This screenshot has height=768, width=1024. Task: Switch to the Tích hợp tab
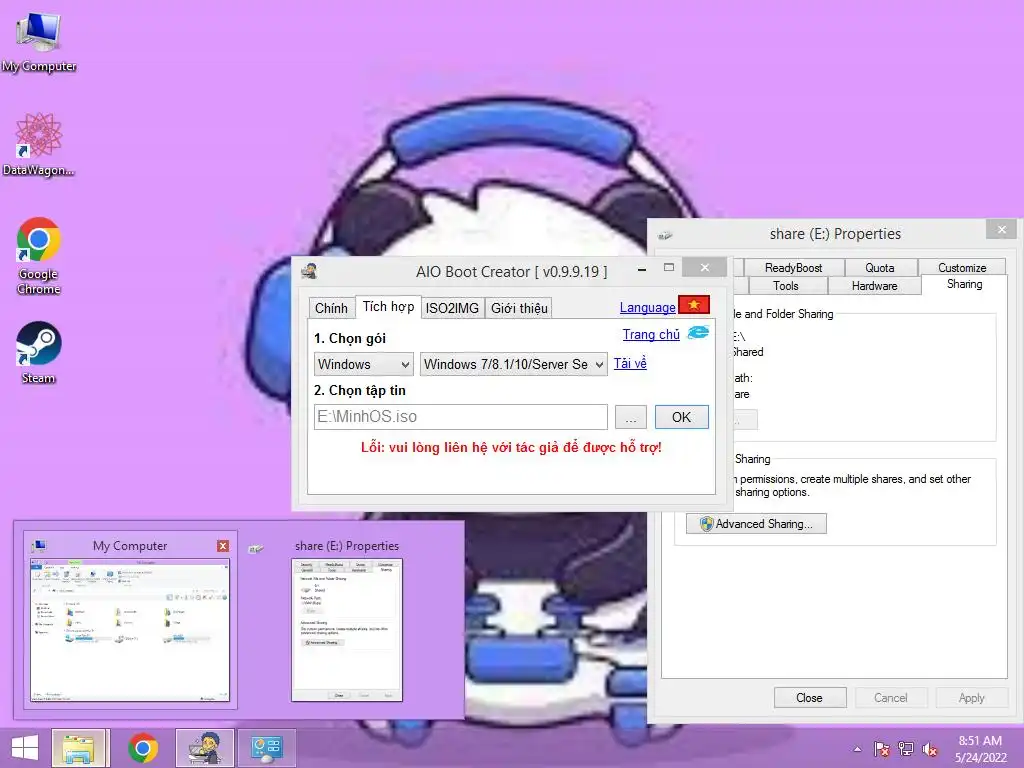(388, 306)
